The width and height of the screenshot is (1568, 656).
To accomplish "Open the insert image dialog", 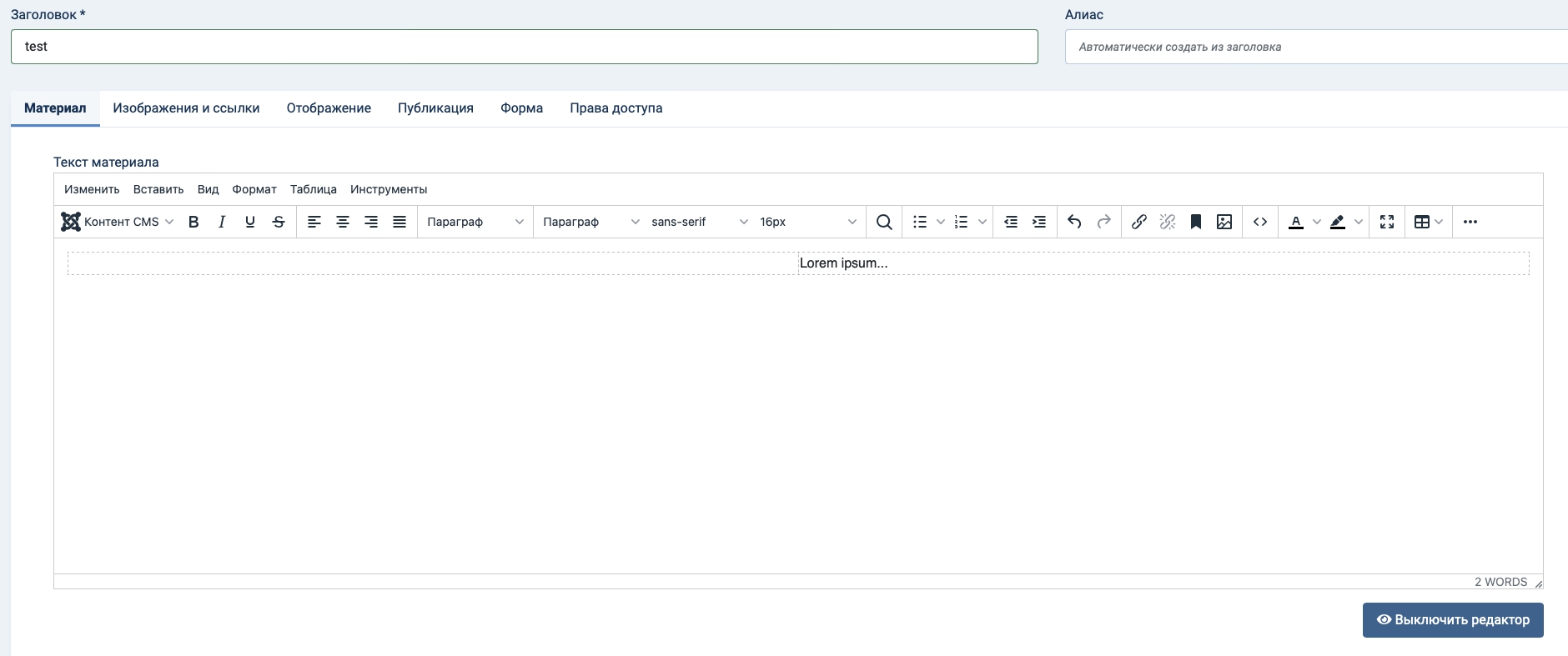I will pyautogui.click(x=1224, y=222).
